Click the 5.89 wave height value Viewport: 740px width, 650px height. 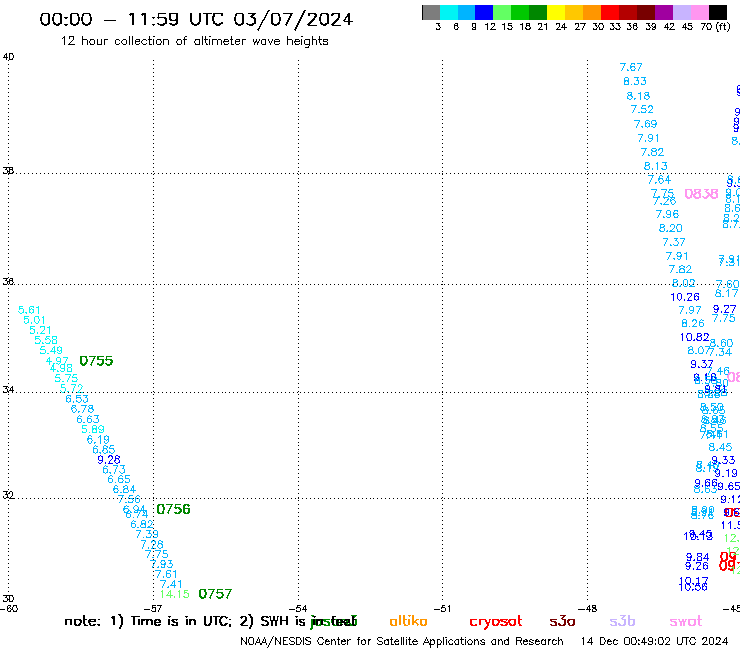93,429
